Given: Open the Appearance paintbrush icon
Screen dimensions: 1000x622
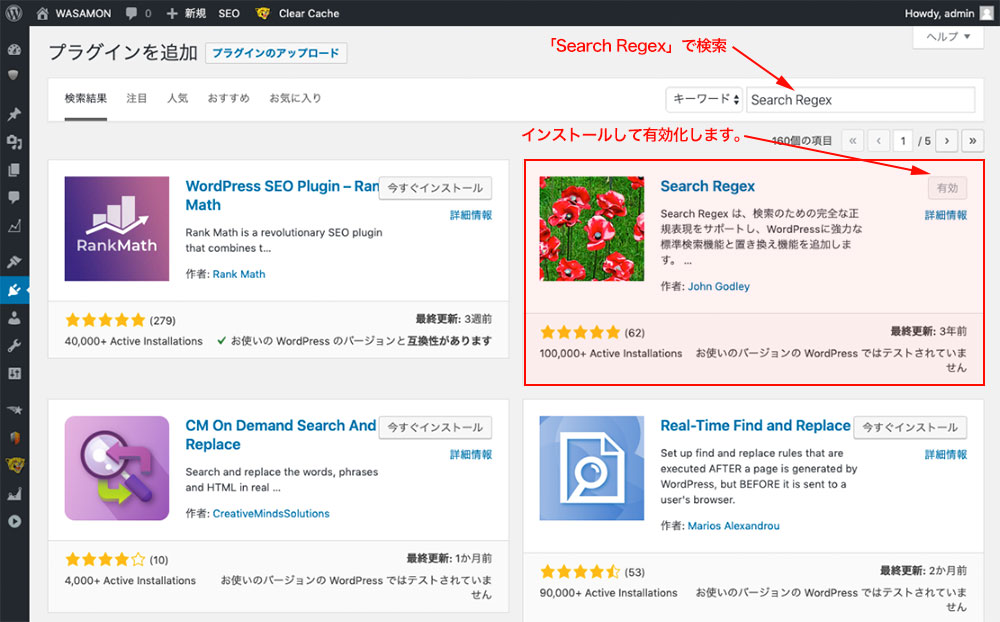Looking at the screenshot, I should (14, 262).
